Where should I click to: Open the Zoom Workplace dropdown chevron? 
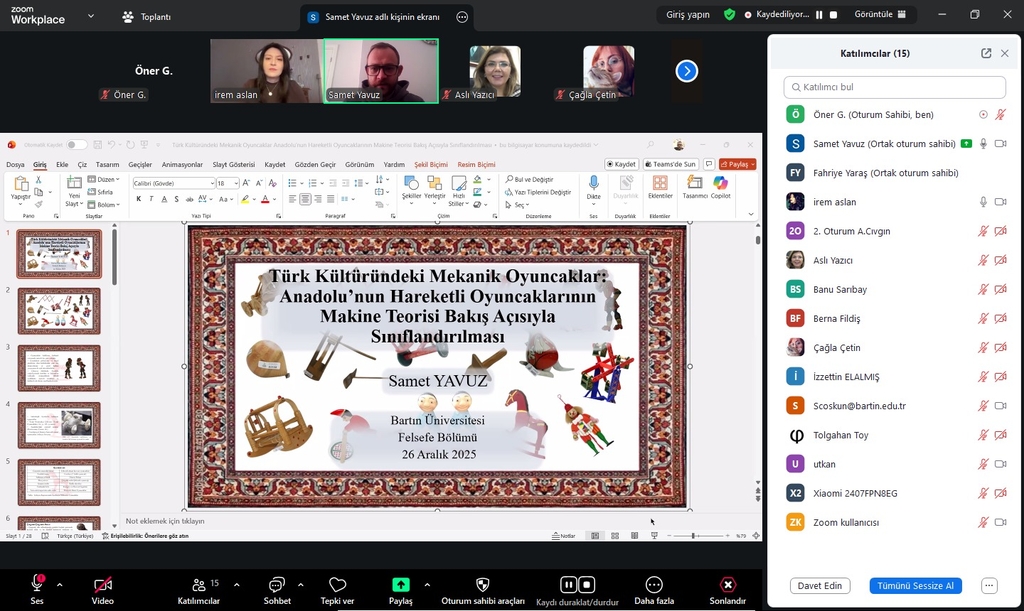pos(91,17)
